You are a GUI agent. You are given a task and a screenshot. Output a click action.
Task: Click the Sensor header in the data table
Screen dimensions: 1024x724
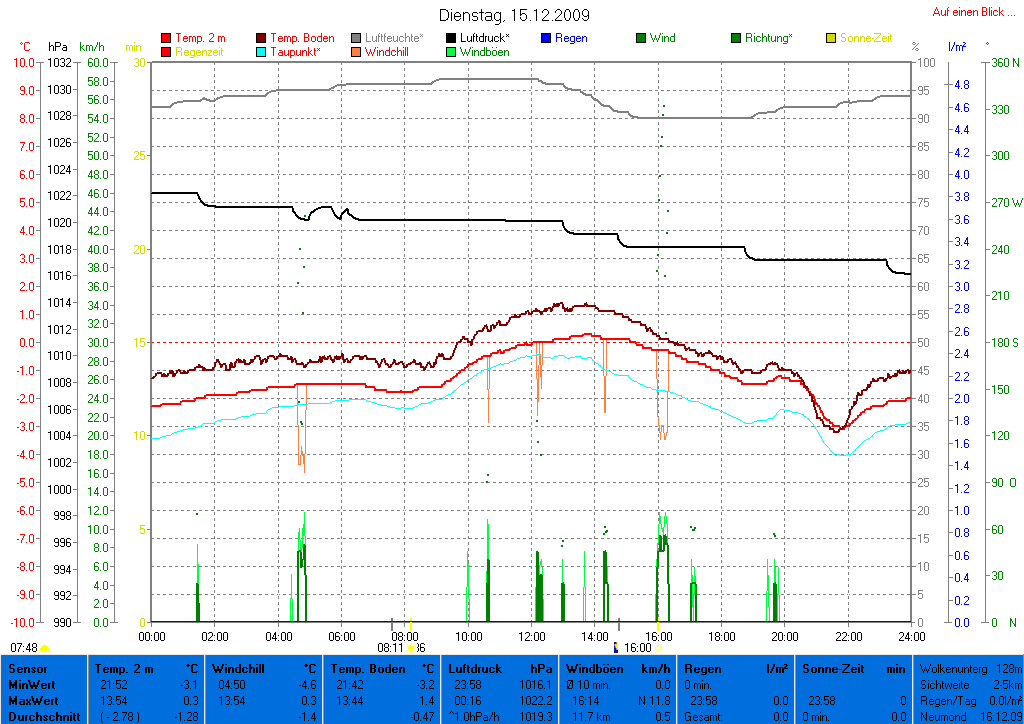28,668
